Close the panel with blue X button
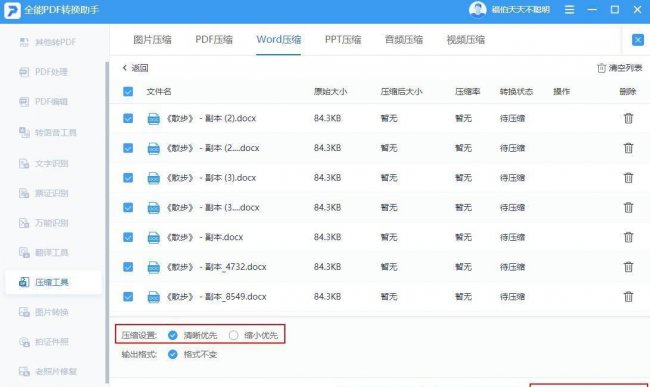 coord(638,40)
